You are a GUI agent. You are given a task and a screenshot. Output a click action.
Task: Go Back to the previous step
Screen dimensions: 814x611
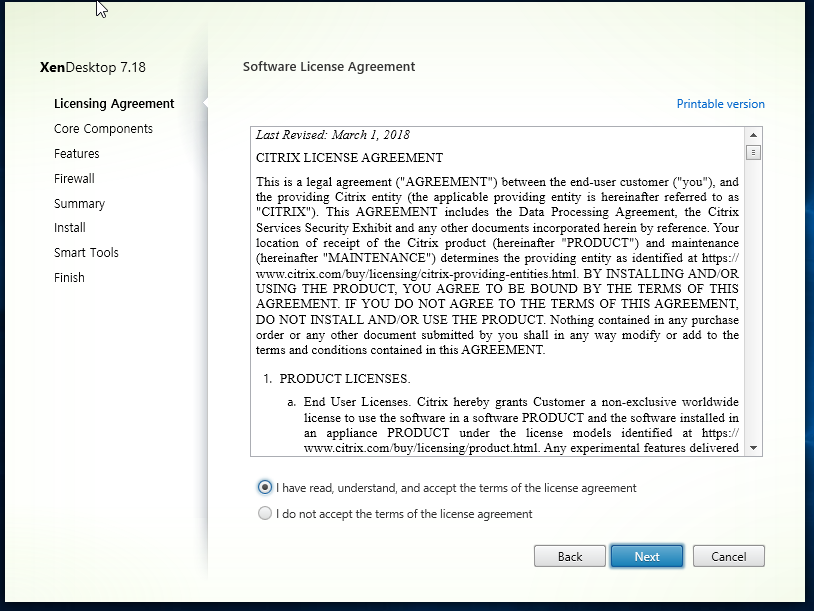coord(569,556)
